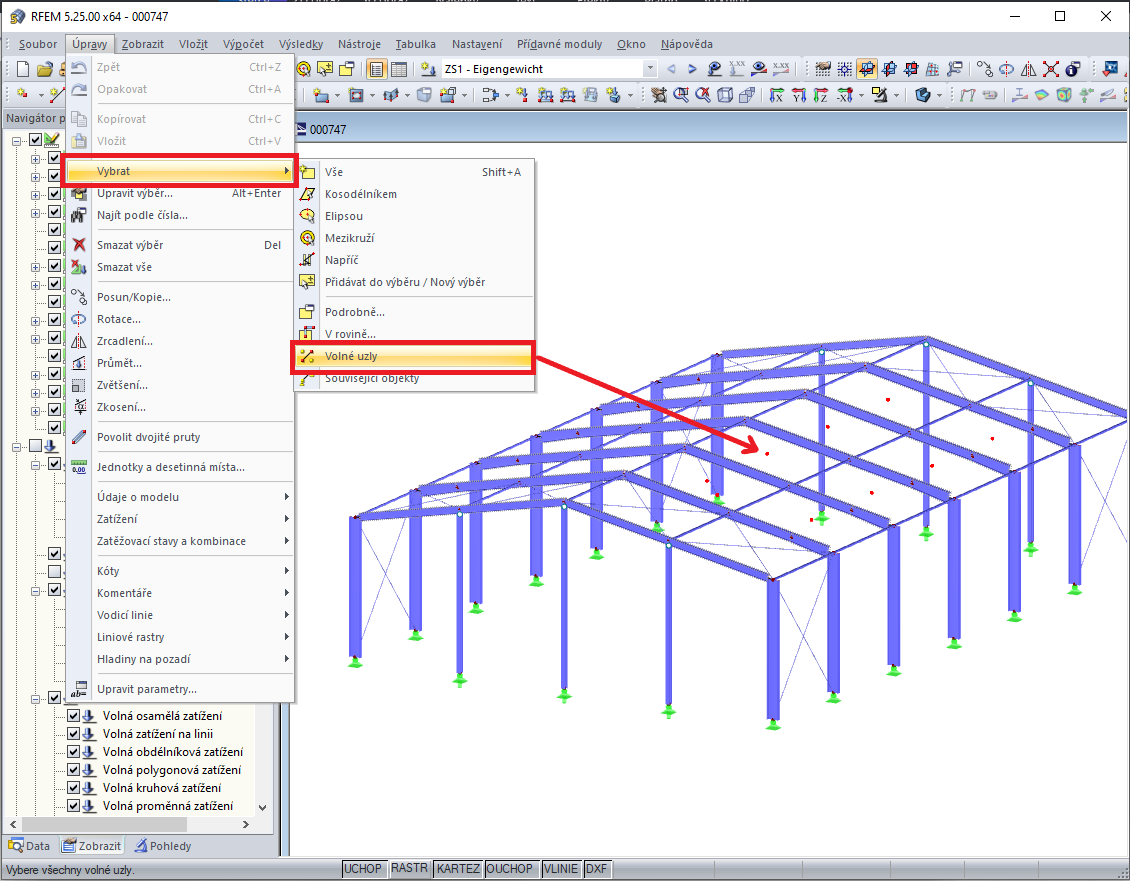This screenshot has height=881, width=1130.
Task: Switch to the Pohledy navigator tab
Action: pyautogui.click(x=163, y=846)
